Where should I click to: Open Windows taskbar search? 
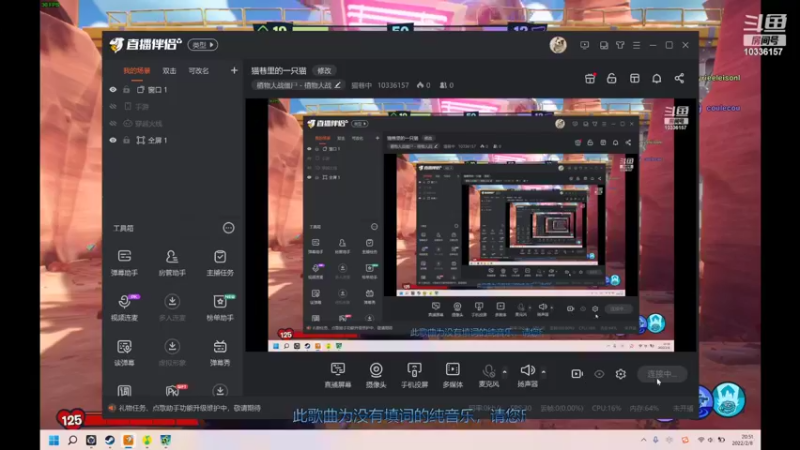tap(72, 440)
